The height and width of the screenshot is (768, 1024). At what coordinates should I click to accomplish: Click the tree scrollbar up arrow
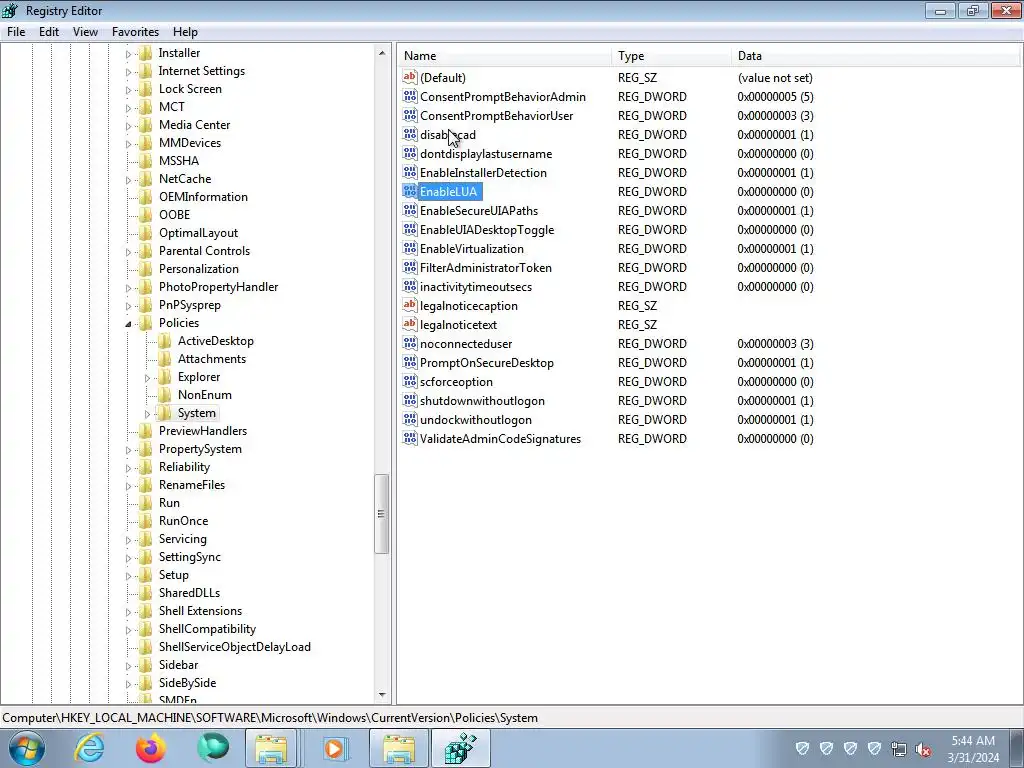[382, 53]
